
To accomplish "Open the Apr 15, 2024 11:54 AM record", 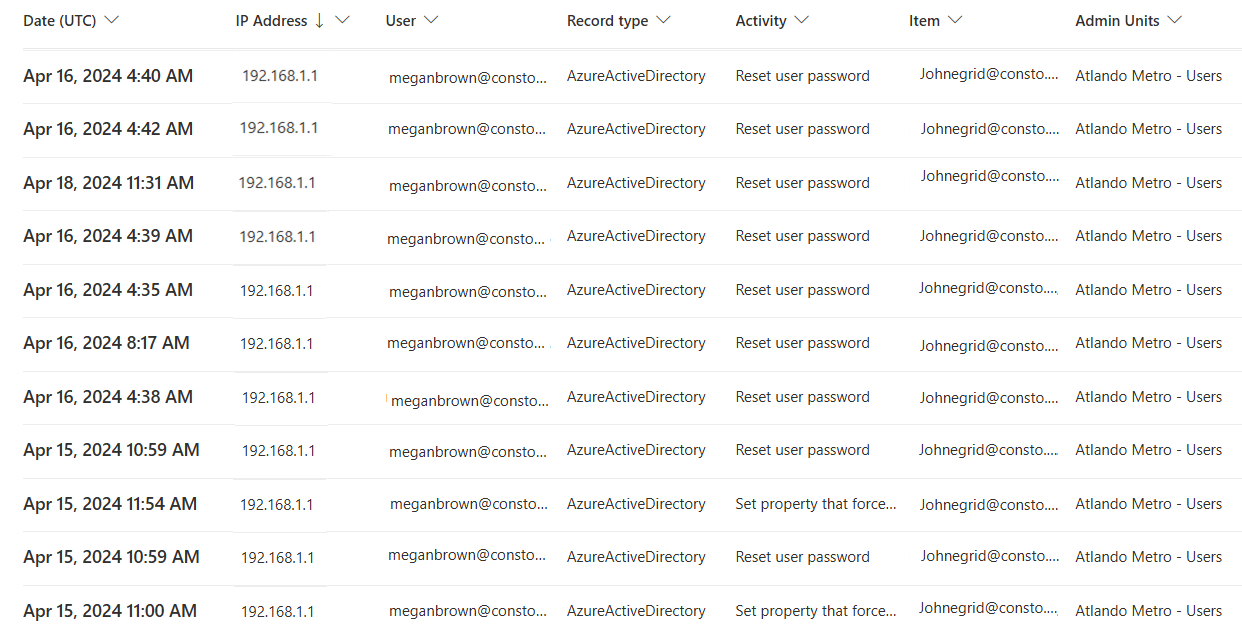I will 111,503.
